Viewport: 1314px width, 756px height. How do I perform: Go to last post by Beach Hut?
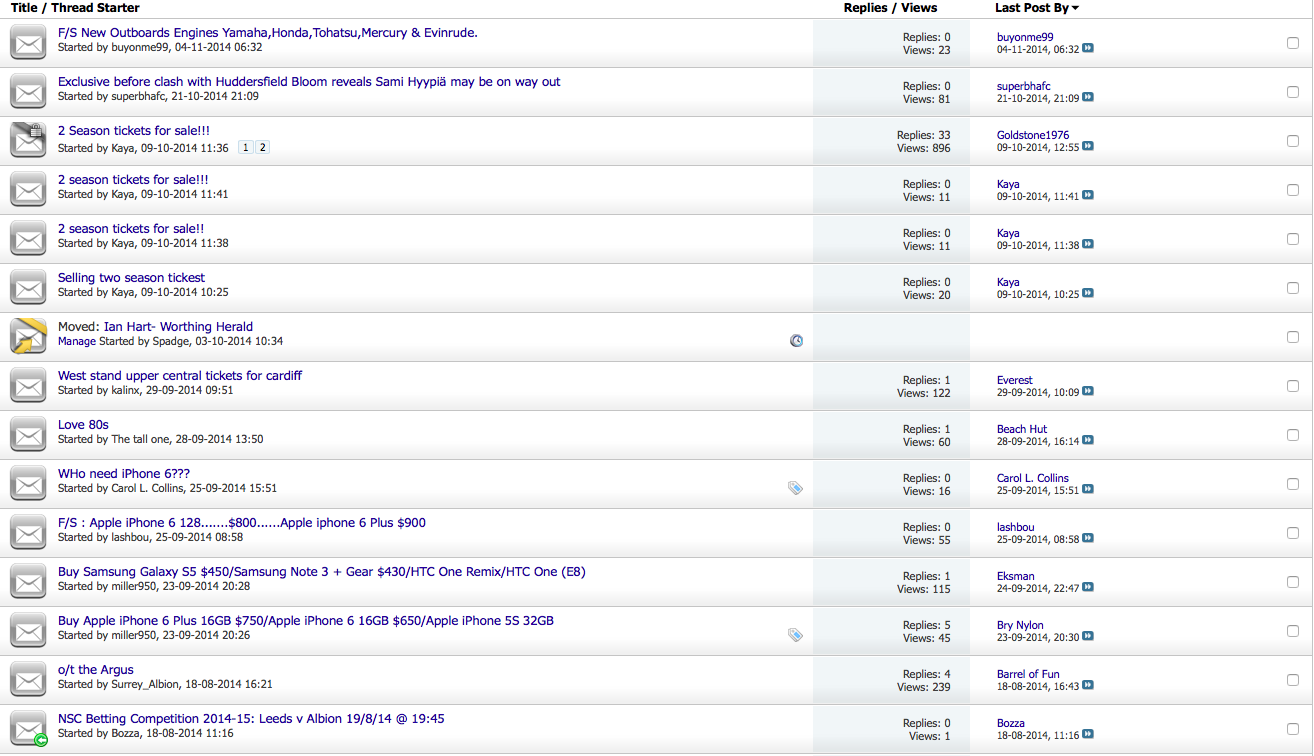pyautogui.click(x=1088, y=440)
